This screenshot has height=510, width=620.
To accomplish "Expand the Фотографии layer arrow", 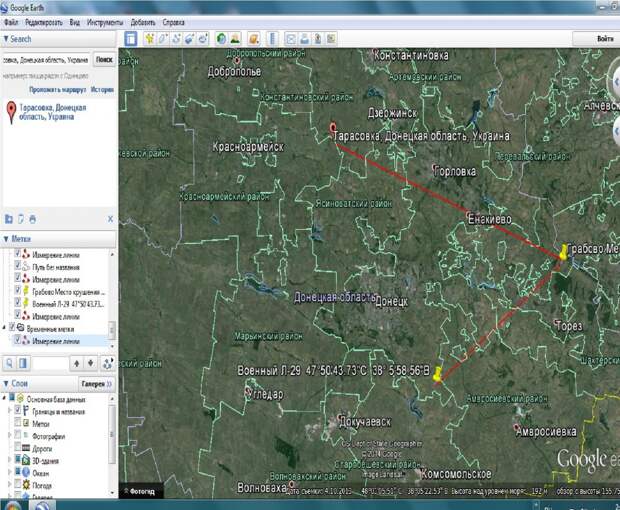I will [10, 435].
